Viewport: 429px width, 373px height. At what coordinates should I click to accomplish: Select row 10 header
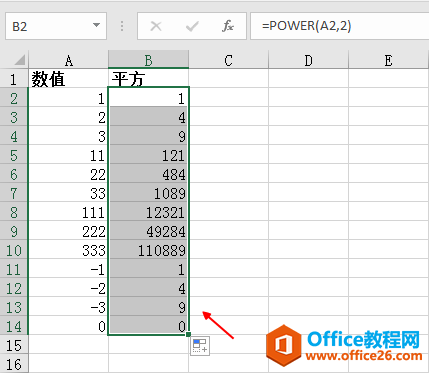coord(14,249)
